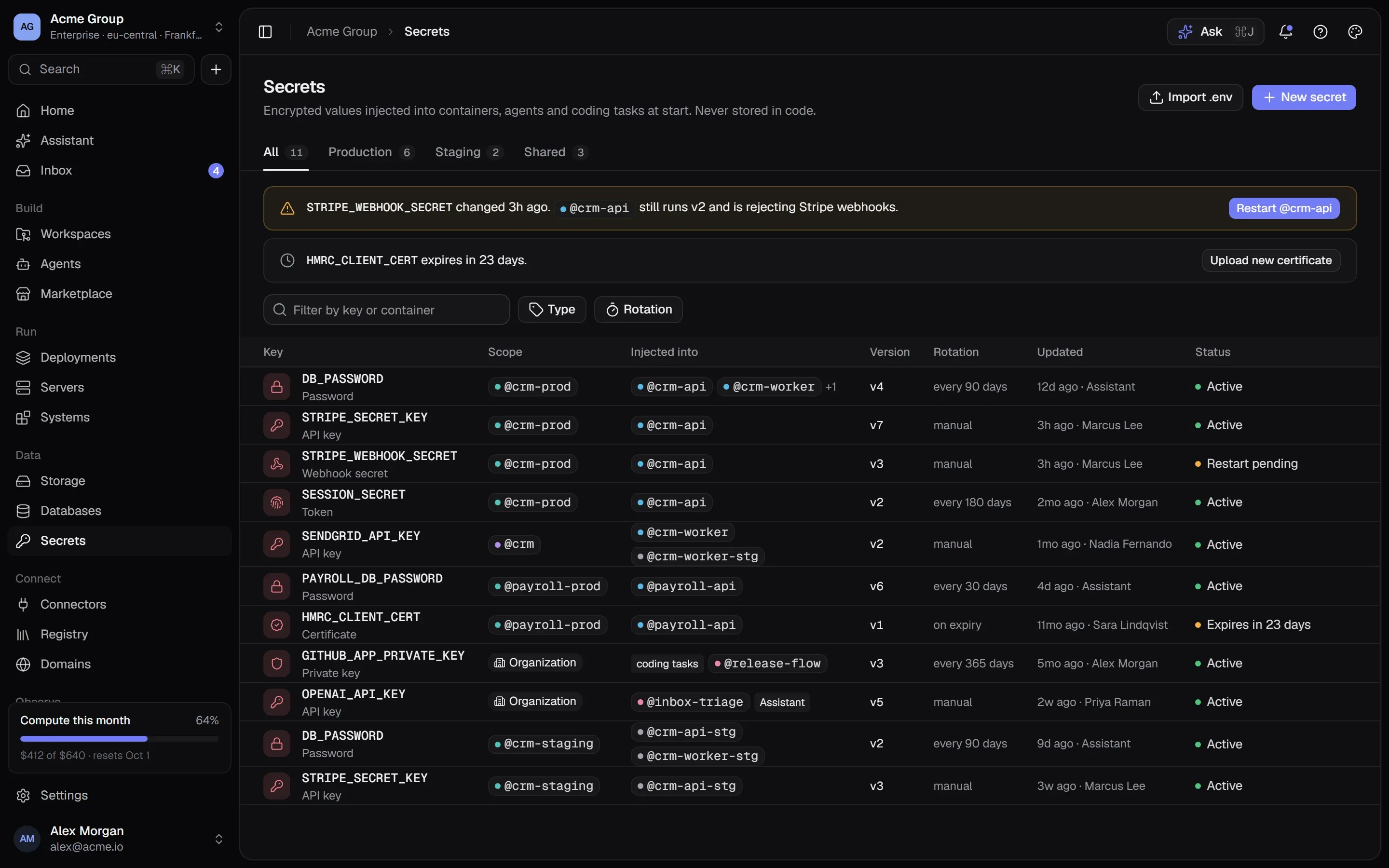This screenshot has height=868, width=1389.
Task: Click the sidebar Search box
Action: tap(101, 69)
